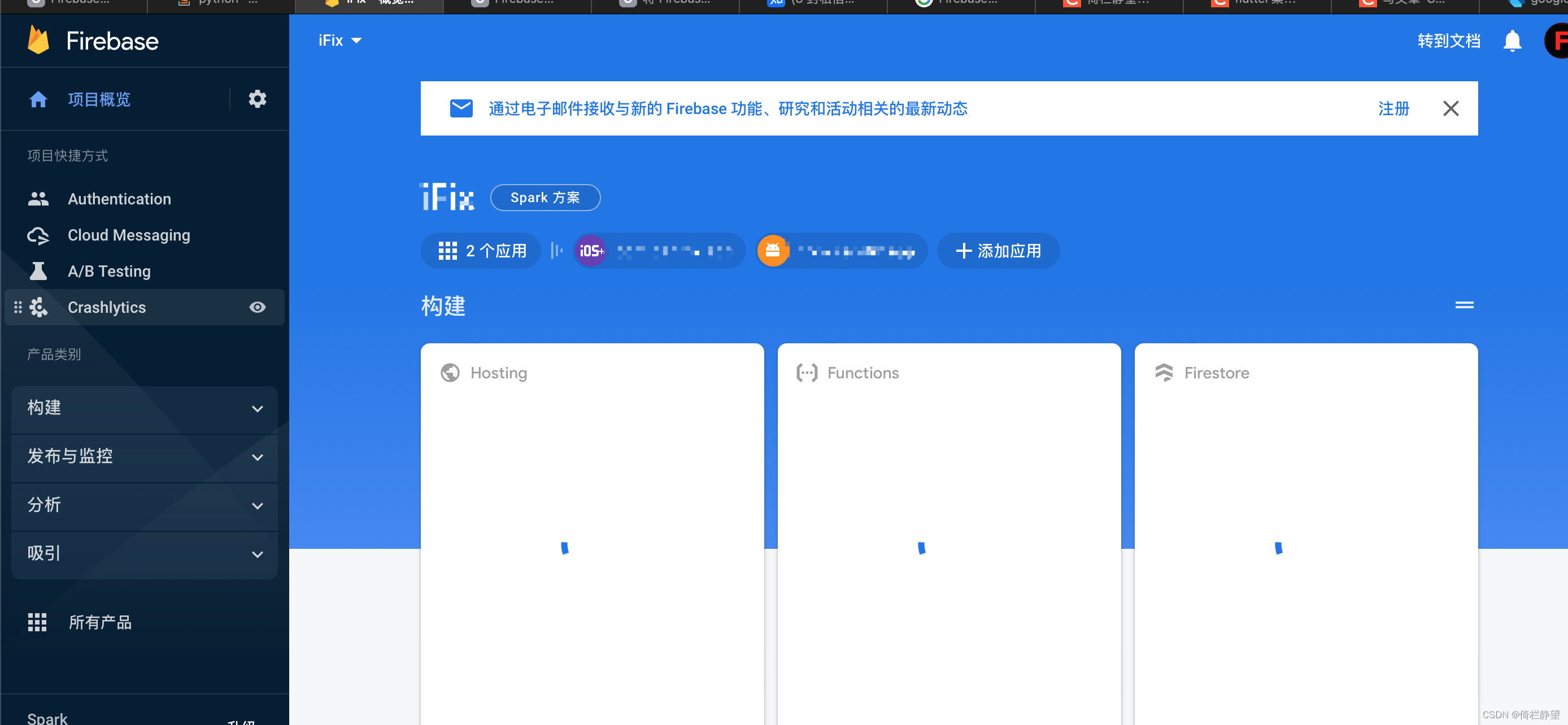Open the iFix project dropdown
The width and height of the screenshot is (1568, 725).
[339, 40]
